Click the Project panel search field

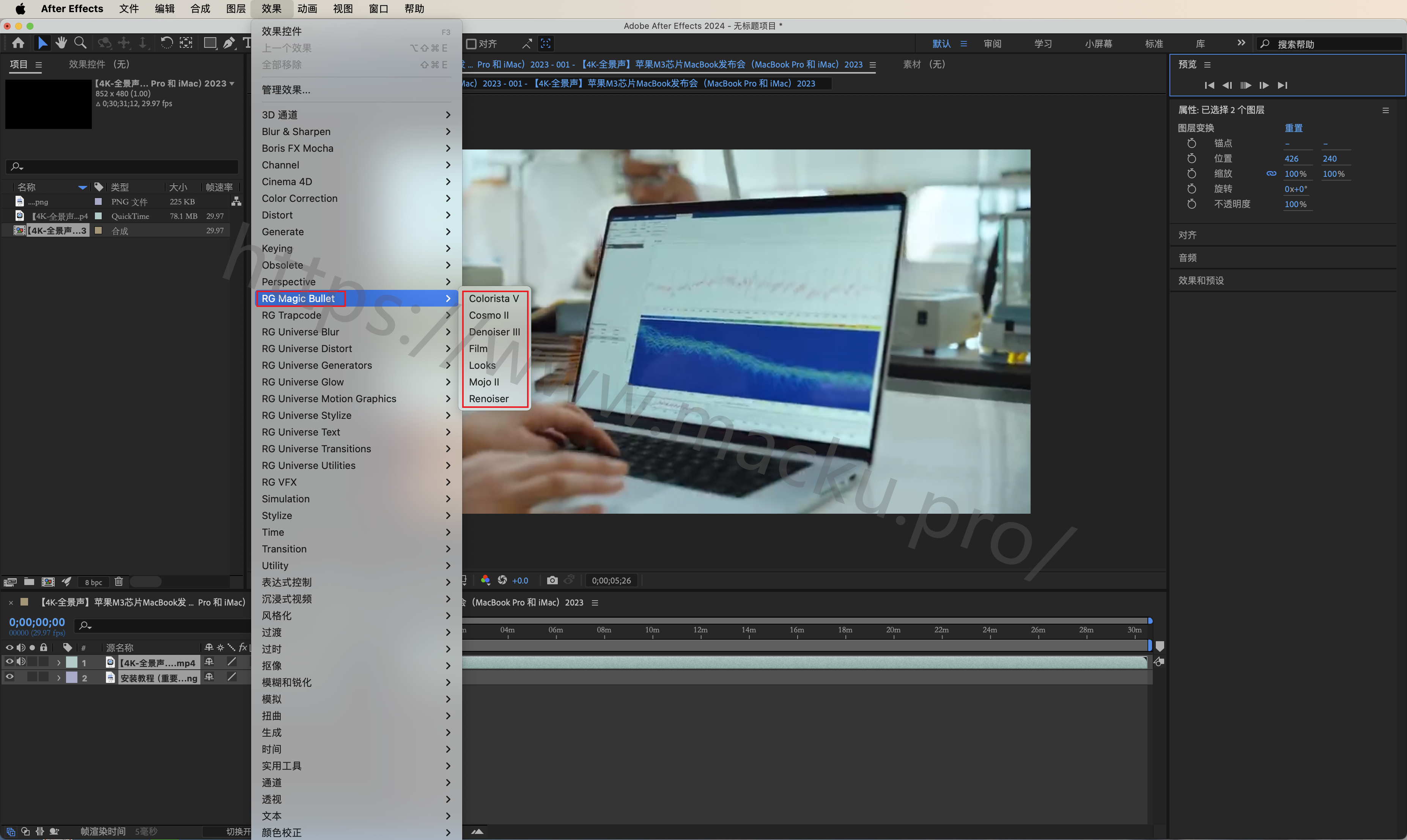click(x=122, y=167)
